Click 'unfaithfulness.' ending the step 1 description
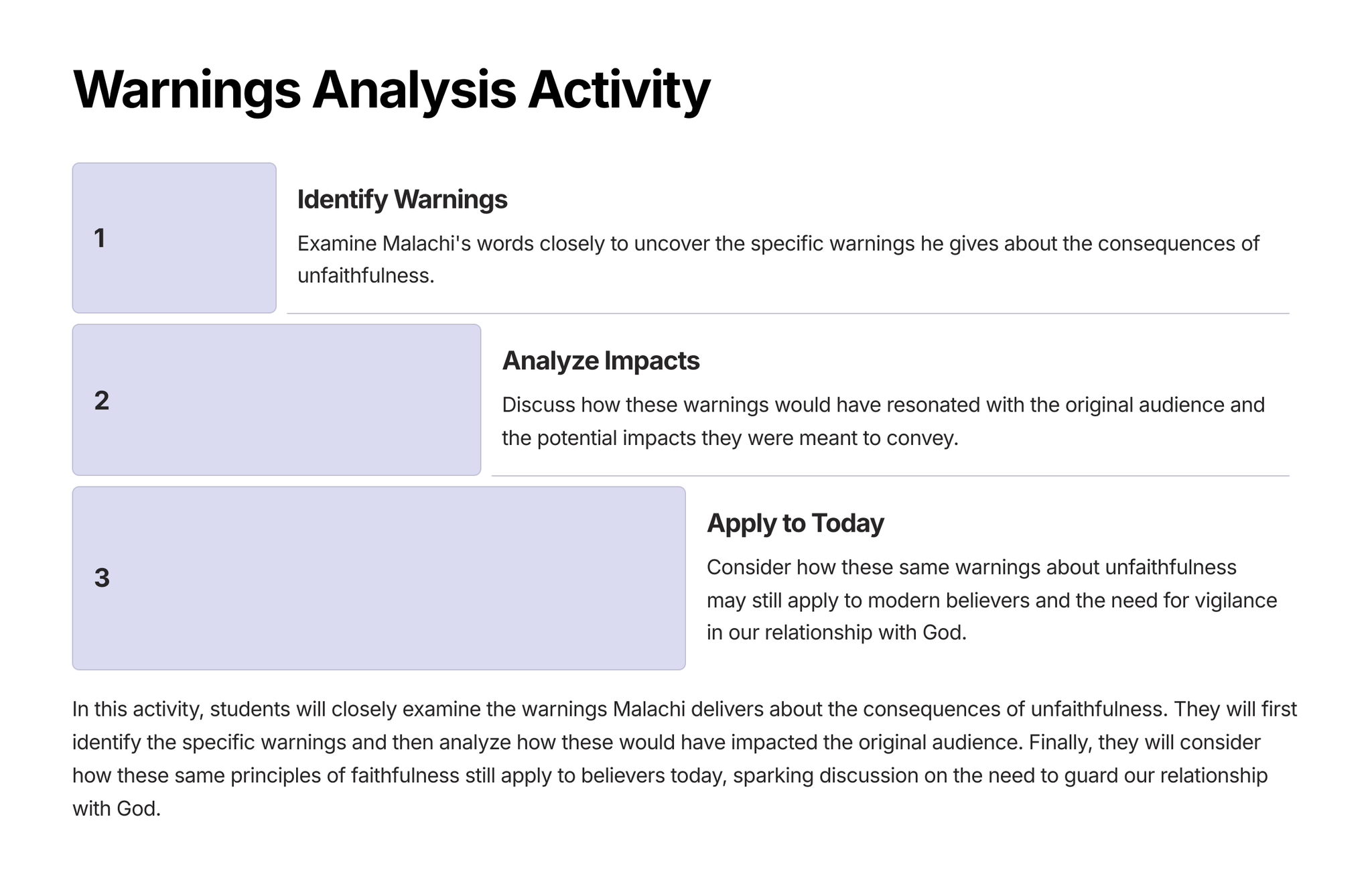This screenshot has height=882, width=1372. 366,275
